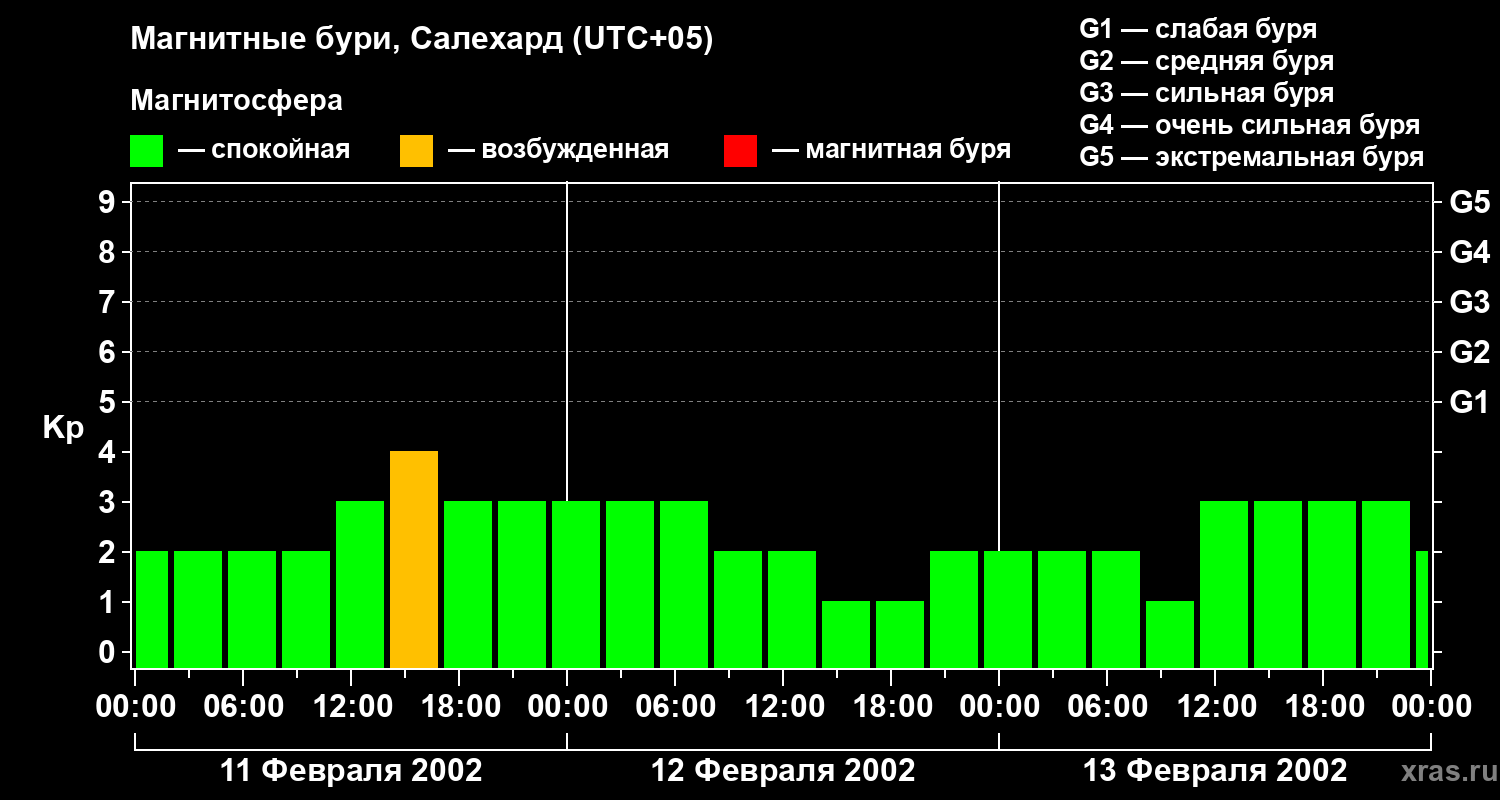Click legend line 'G2 — средняя буря'
This screenshot has width=1500, height=800.
(x=1207, y=61)
